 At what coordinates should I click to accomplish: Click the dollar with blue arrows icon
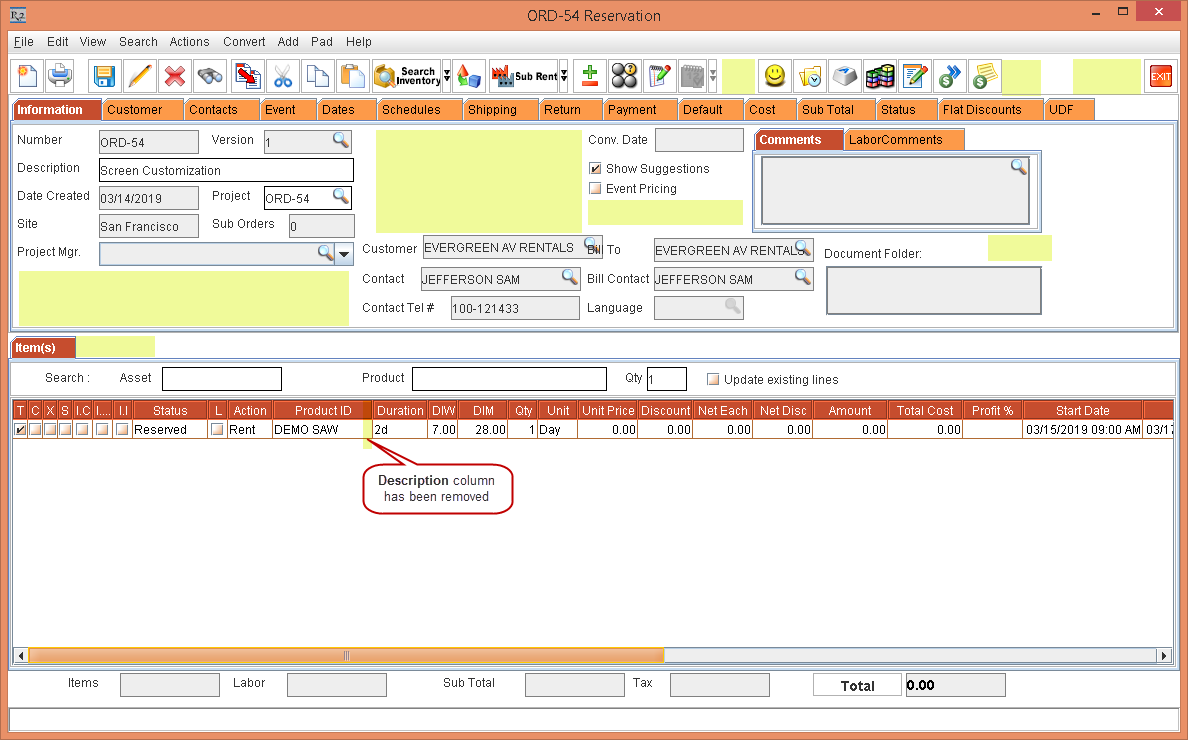(949, 76)
